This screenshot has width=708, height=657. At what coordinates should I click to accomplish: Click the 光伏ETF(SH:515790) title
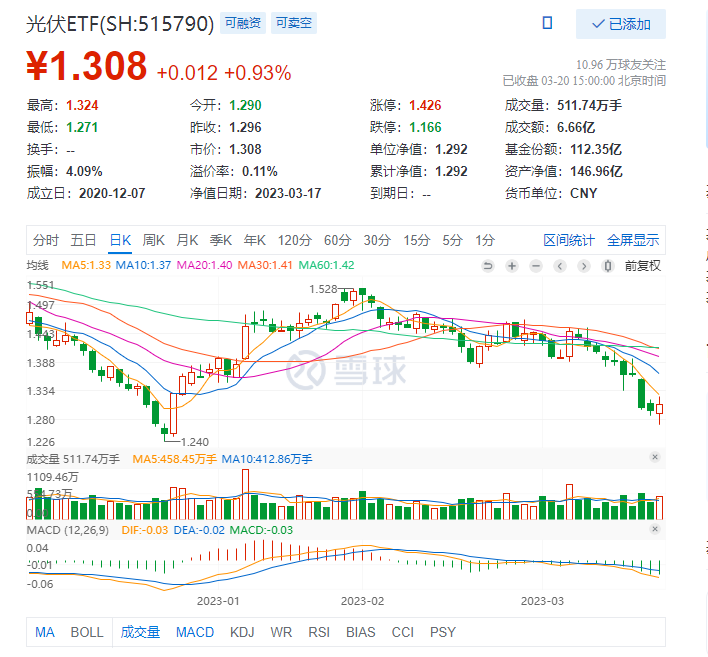click(x=120, y=24)
